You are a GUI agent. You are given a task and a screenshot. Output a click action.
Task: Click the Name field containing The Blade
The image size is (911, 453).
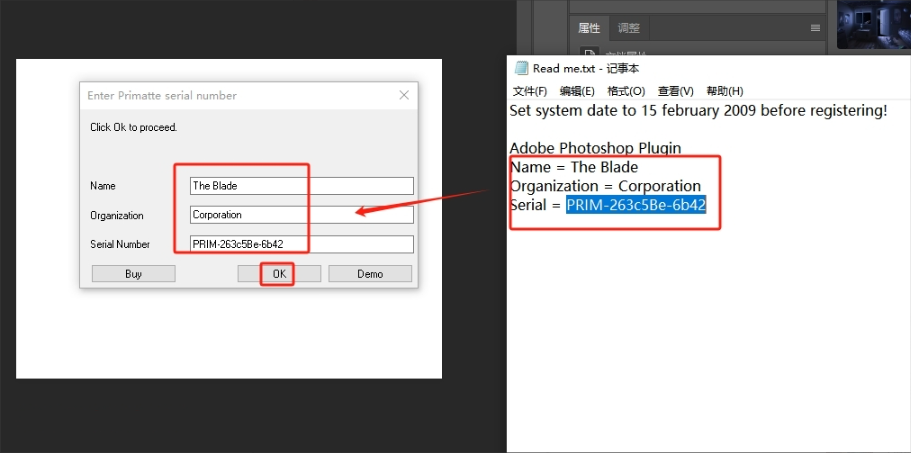pos(302,186)
